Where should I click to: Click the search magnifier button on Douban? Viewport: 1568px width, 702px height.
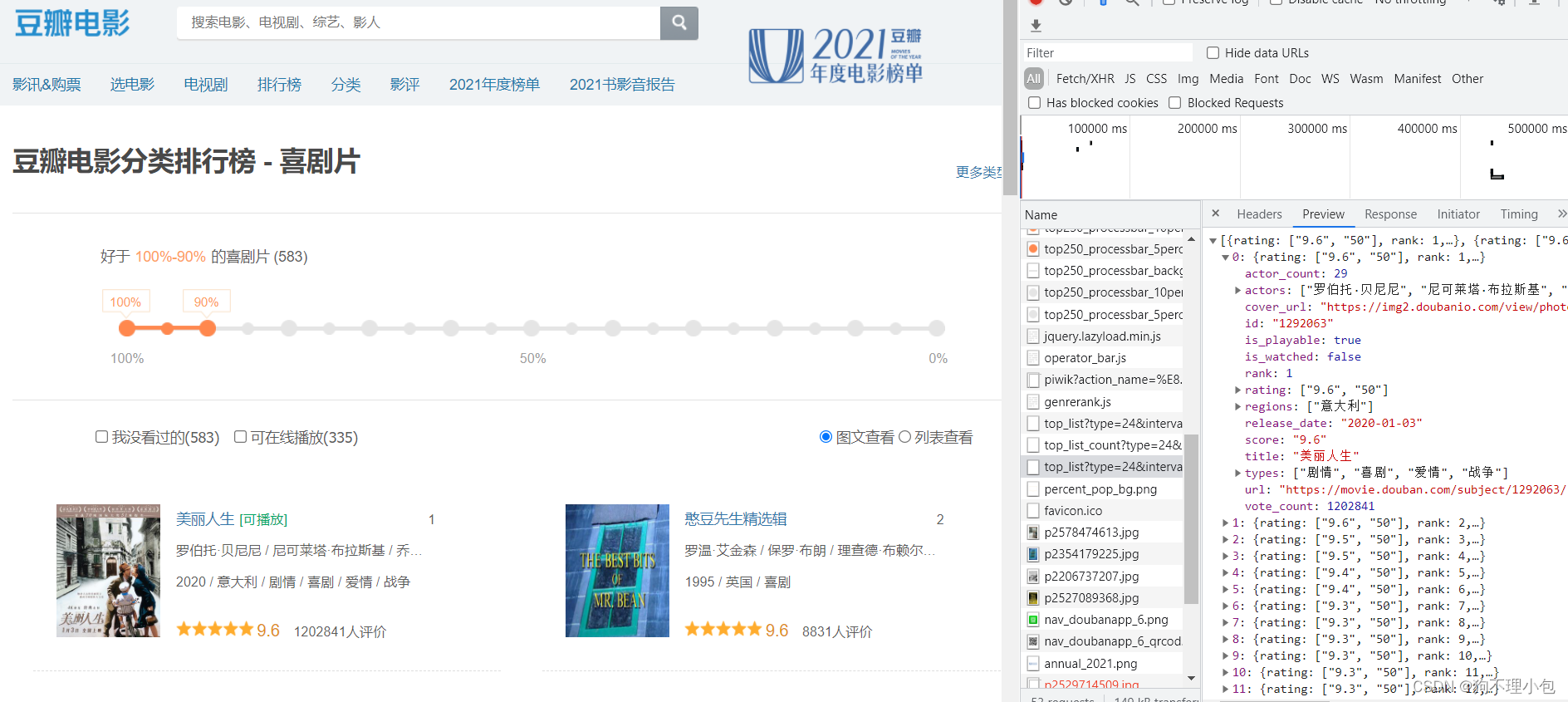click(x=679, y=22)
